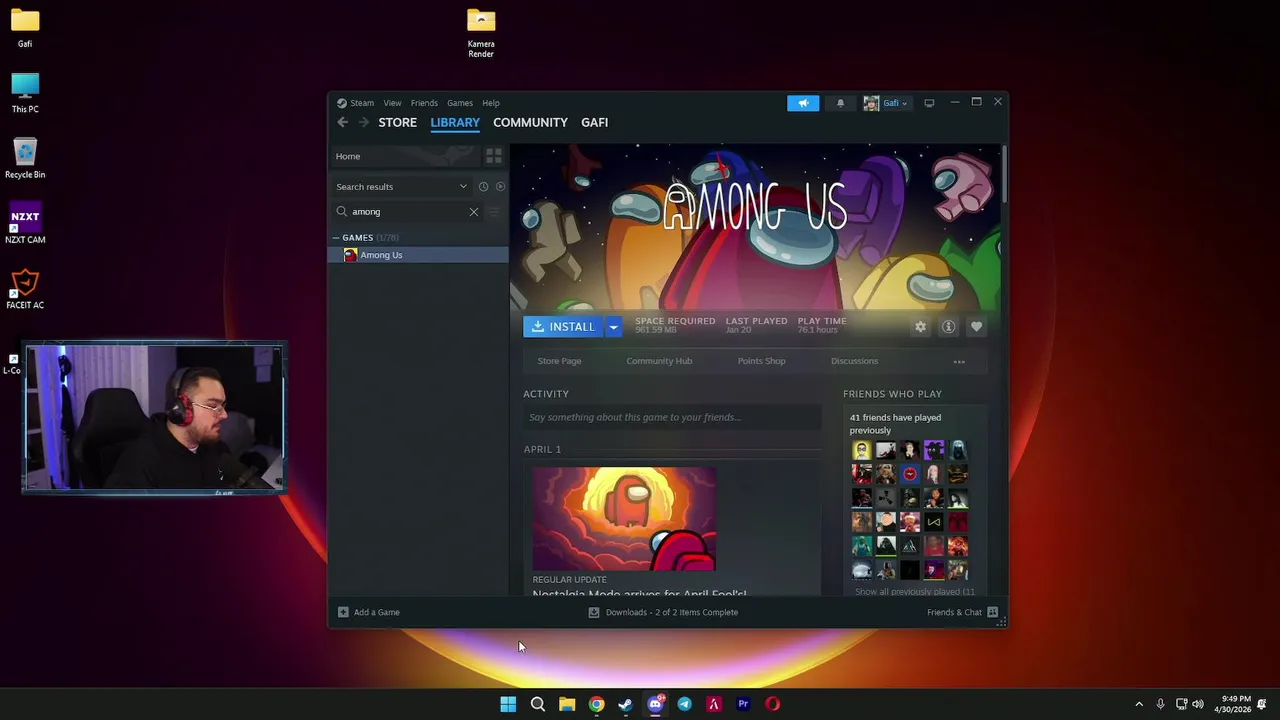Switch library to grid collections view
The image size is (1280, 720).
(493, 156)
